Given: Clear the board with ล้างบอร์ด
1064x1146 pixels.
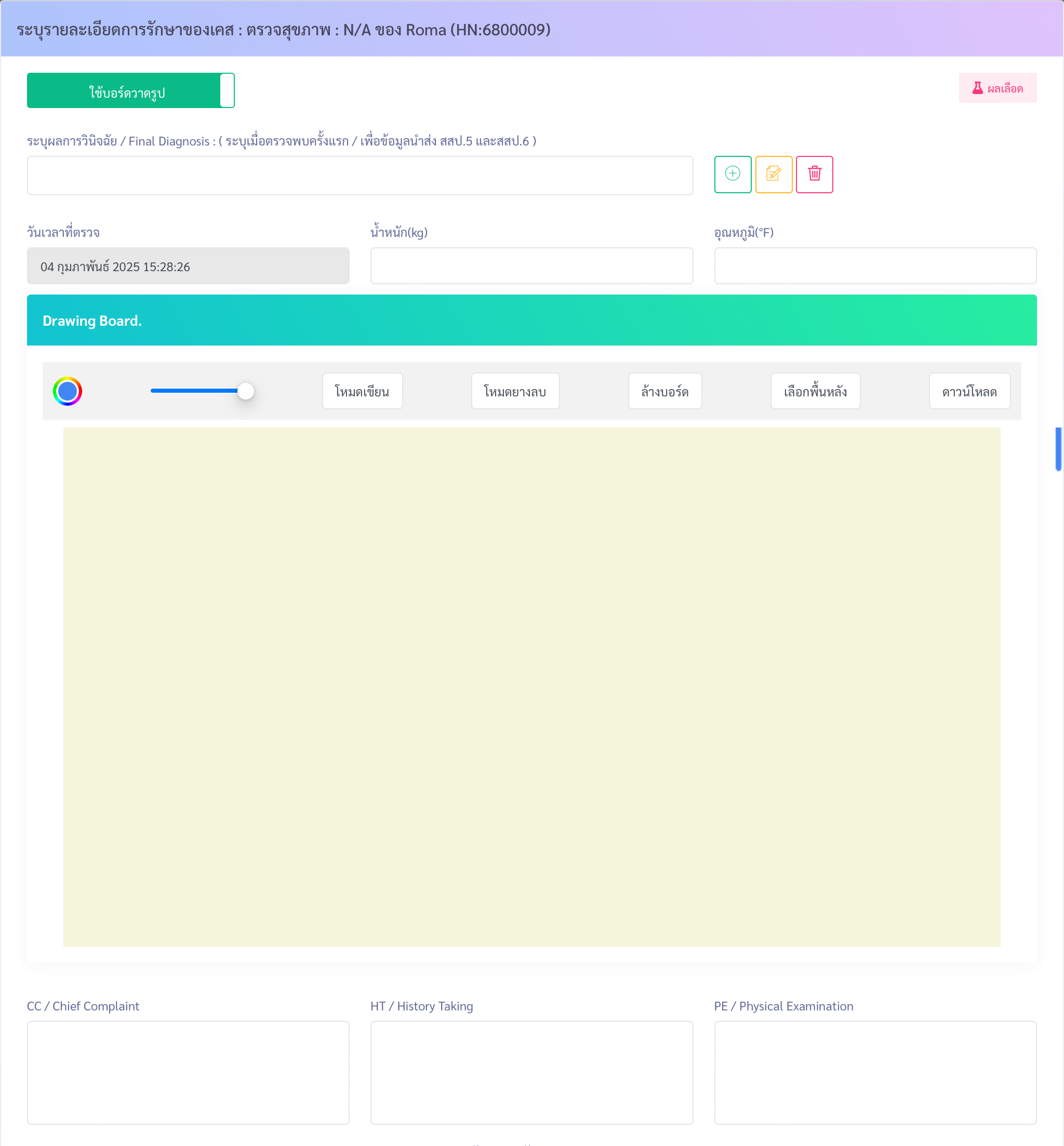Looking at the screenshot, I should coord(664,391).
